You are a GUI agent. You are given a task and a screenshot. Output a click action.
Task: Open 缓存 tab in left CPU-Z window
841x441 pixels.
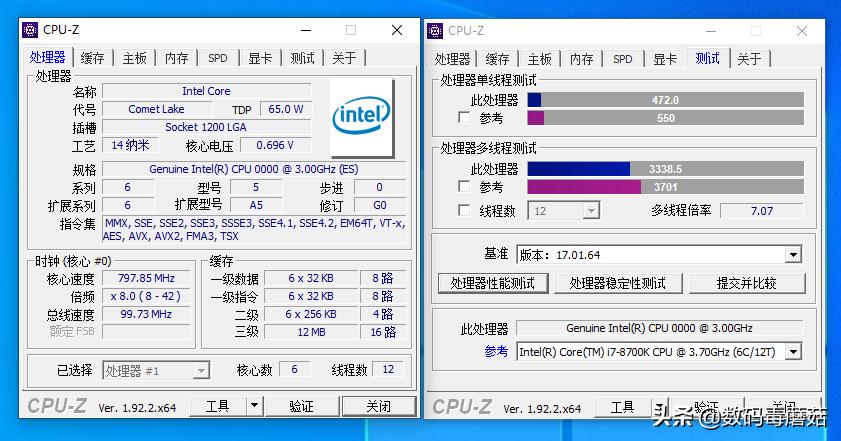pos(92,58)
